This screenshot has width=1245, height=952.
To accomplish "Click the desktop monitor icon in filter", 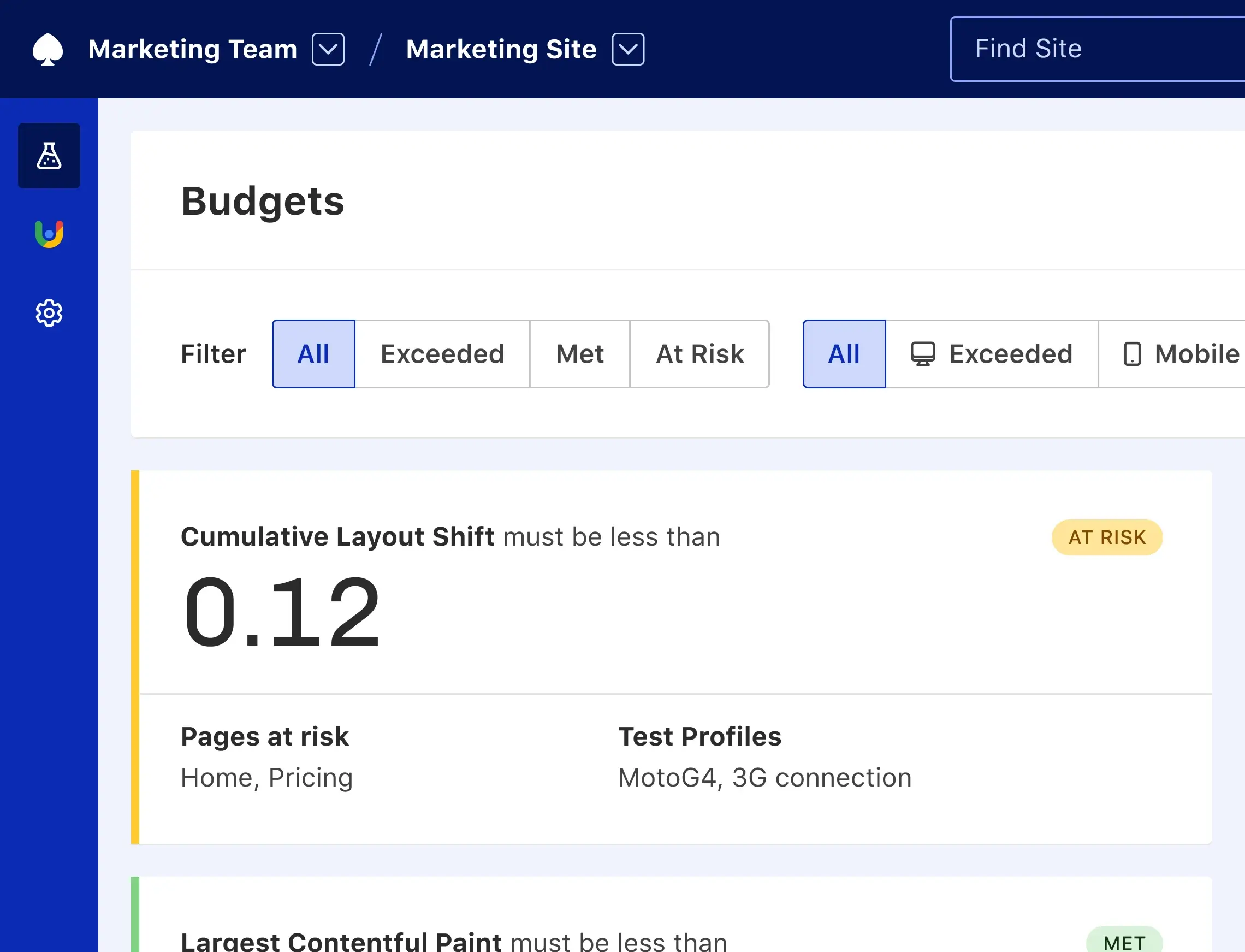I will coord(923,354).
